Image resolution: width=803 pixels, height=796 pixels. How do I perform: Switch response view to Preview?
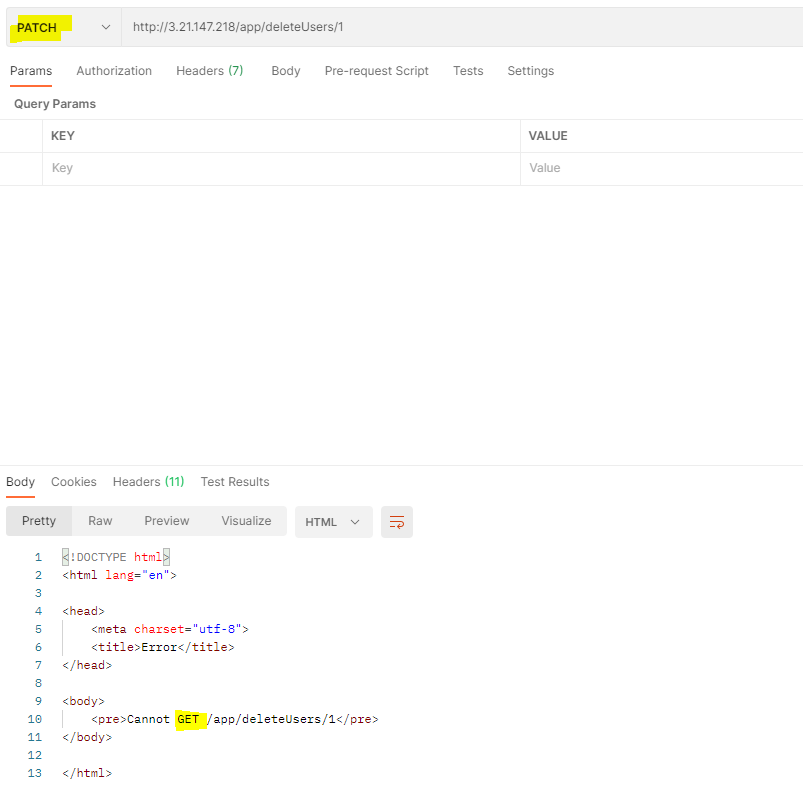[166, 520]
